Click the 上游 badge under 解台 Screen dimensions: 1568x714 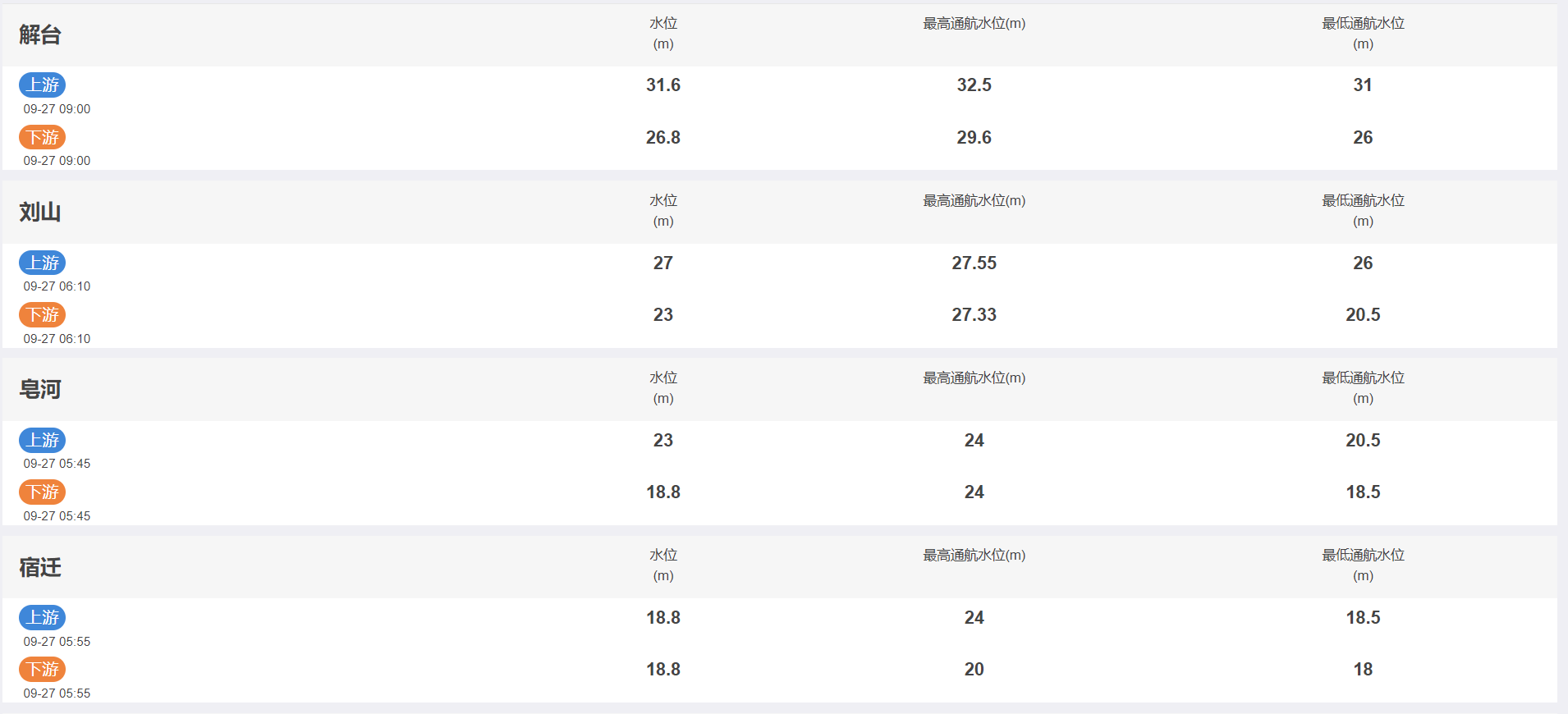point(43,85)
